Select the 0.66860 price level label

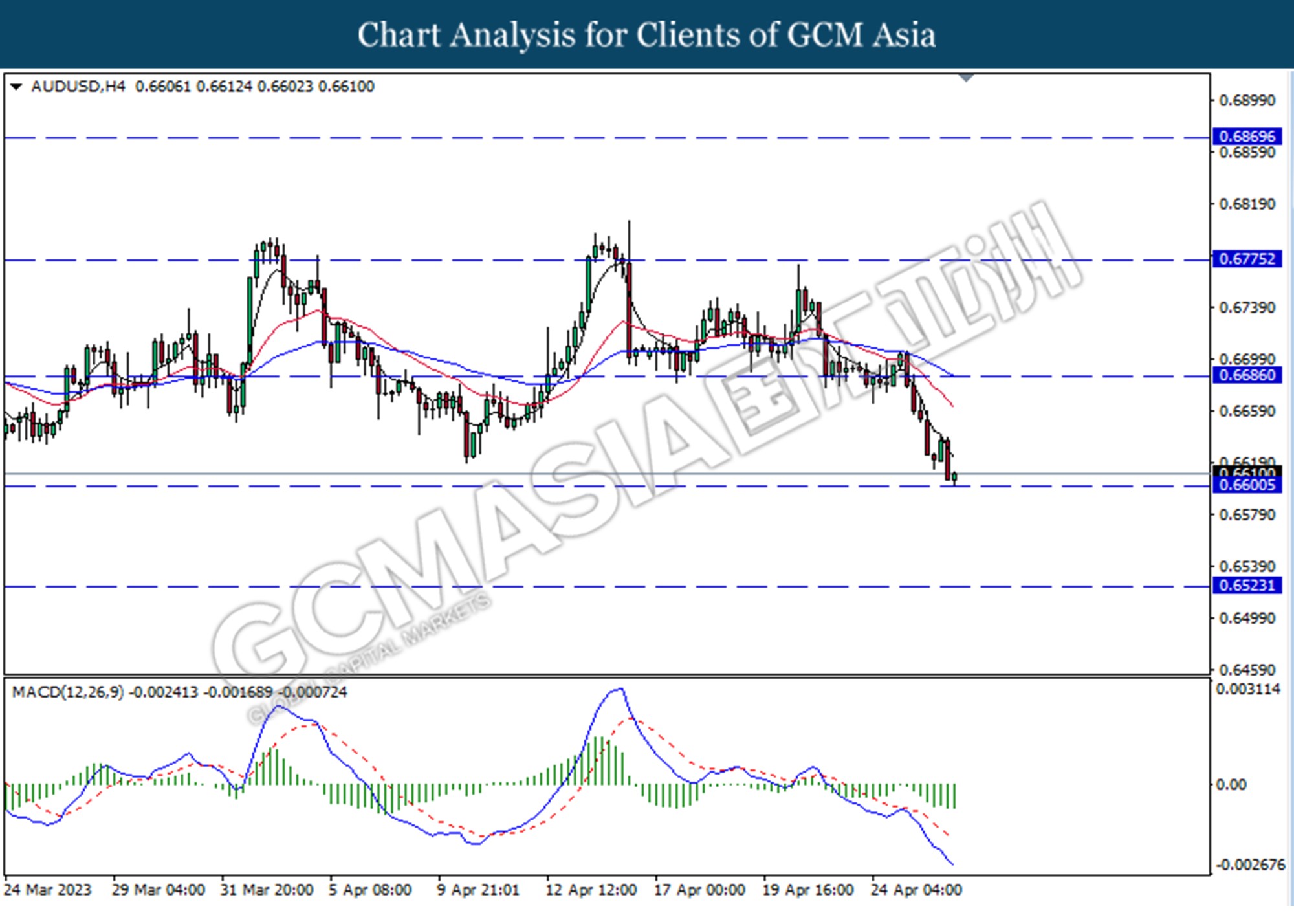click(1247, 375)
